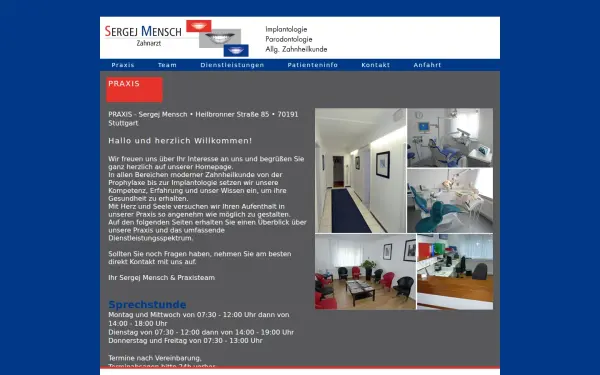The width and height of the screenshot is (600, 375).
Task: Click the blue smile icon in header
Action: point(236,51)
